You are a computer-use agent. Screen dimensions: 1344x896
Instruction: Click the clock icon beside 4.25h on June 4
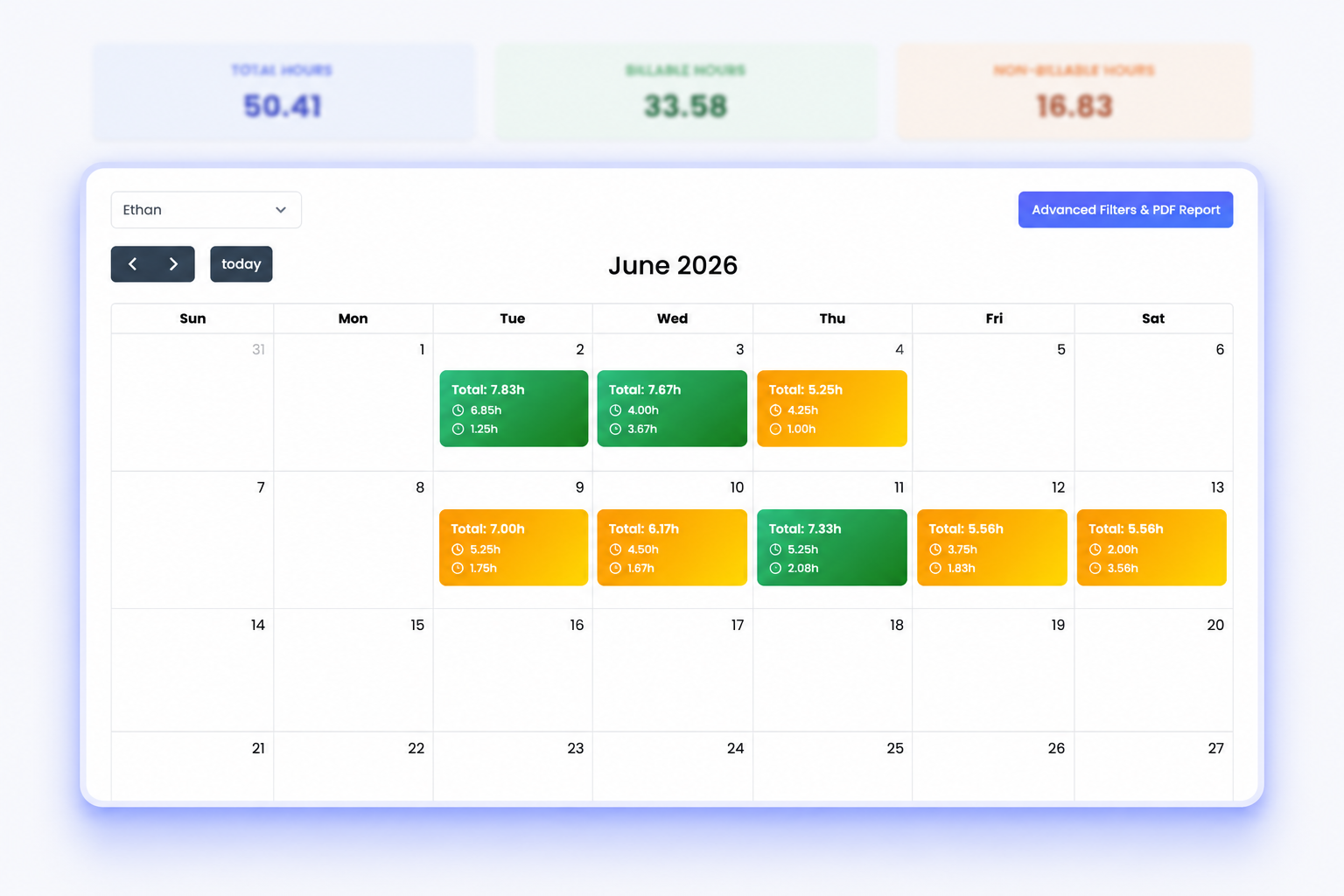775,410
